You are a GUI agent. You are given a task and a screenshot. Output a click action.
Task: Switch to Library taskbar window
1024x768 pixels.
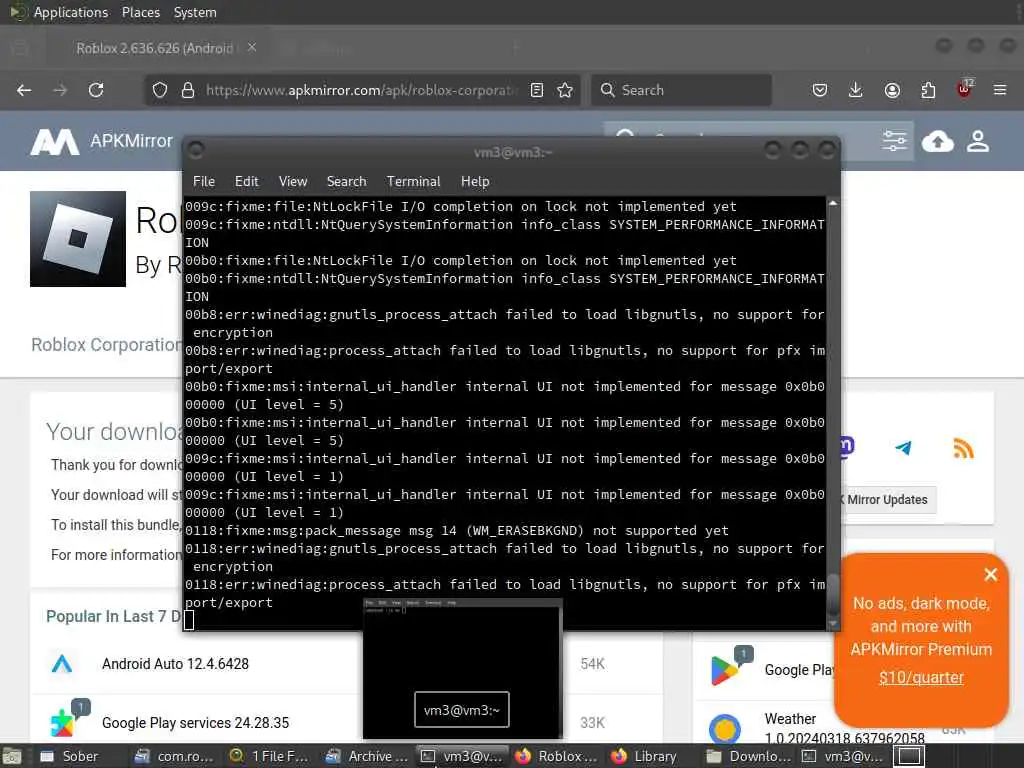645,756
